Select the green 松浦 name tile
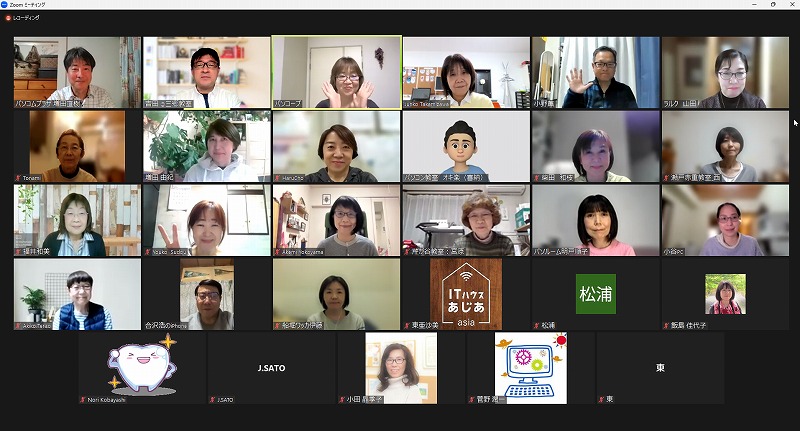This screenshot has height=431, width=800. click(x=595, y=293)
